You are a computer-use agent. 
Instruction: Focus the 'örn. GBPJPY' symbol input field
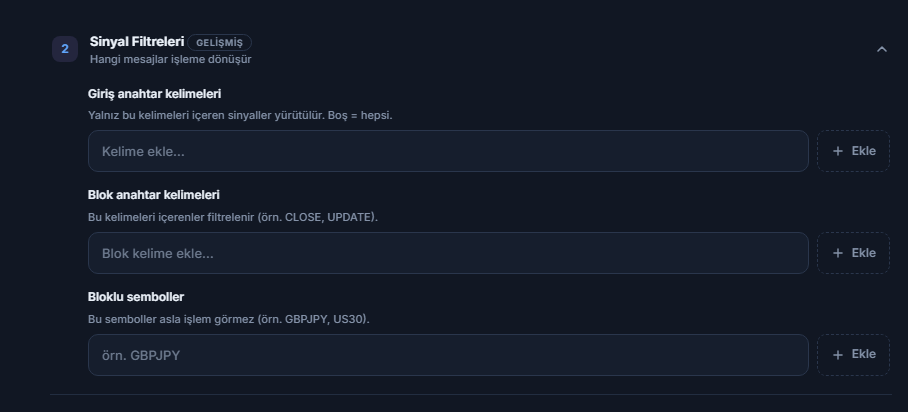[448, 355]
